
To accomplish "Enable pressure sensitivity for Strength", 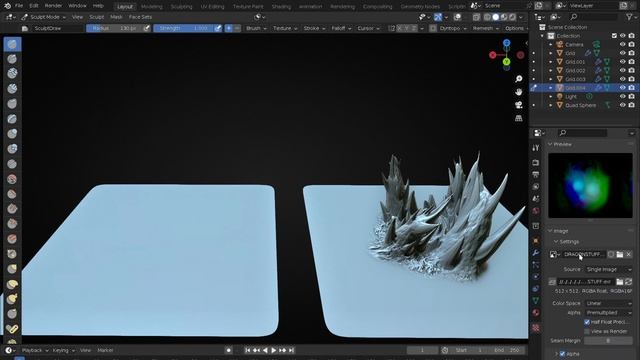I will pyautogui.click(x=218, y=28).
